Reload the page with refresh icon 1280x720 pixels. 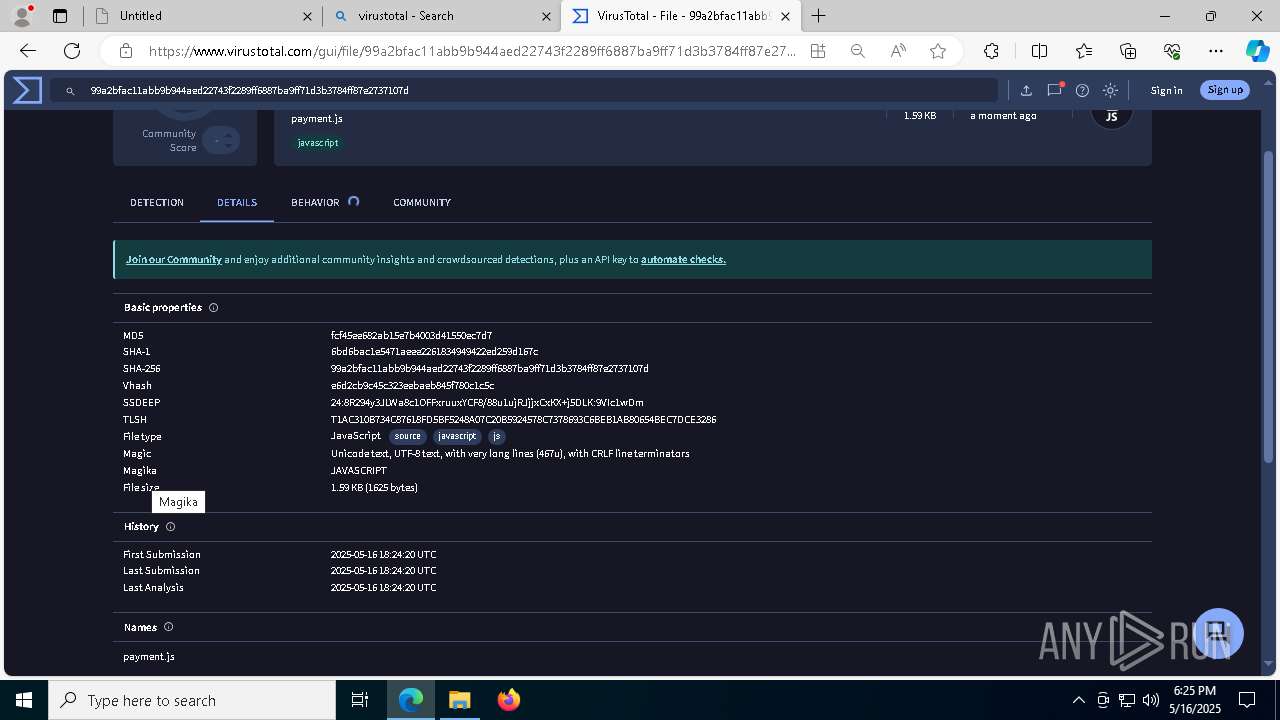point(72,51)
